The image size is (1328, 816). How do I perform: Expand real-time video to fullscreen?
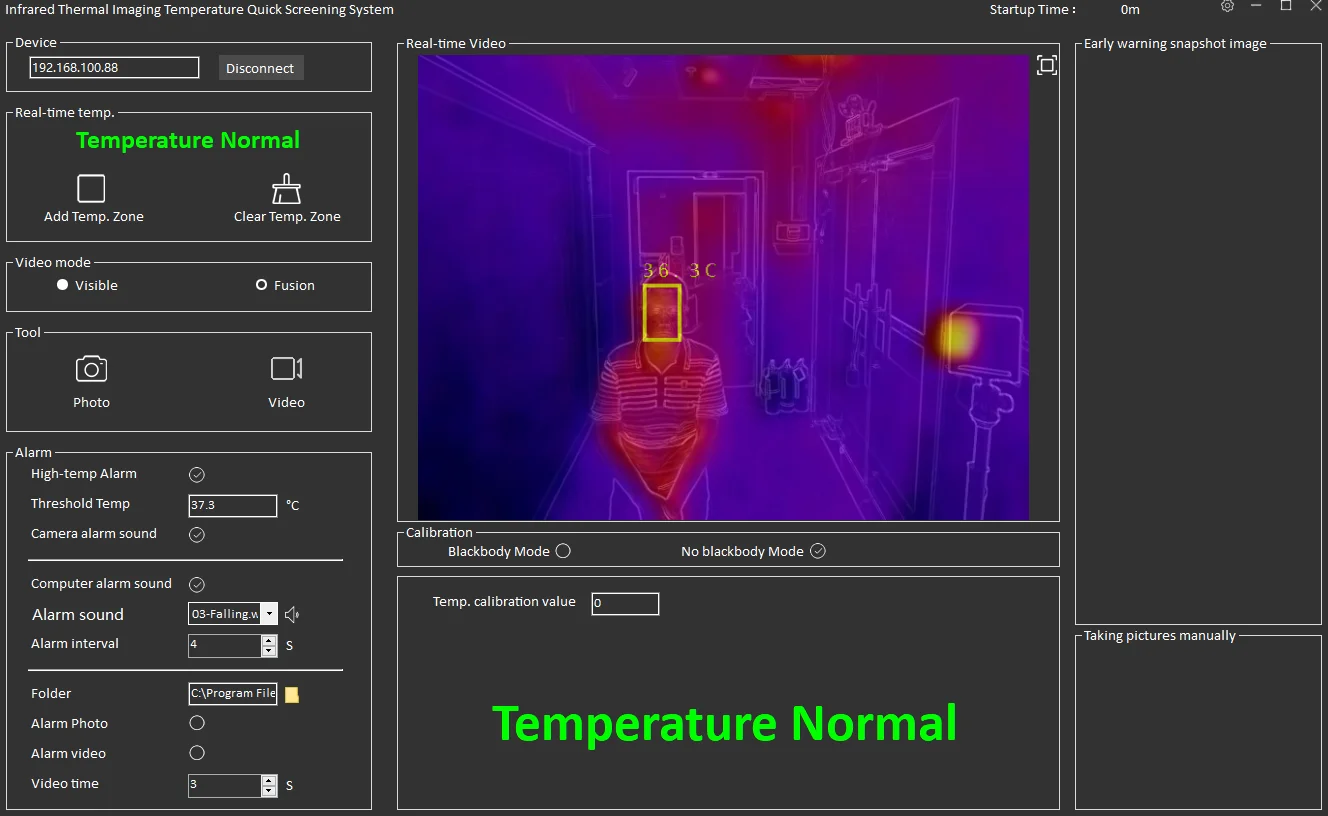[1046, 66]
